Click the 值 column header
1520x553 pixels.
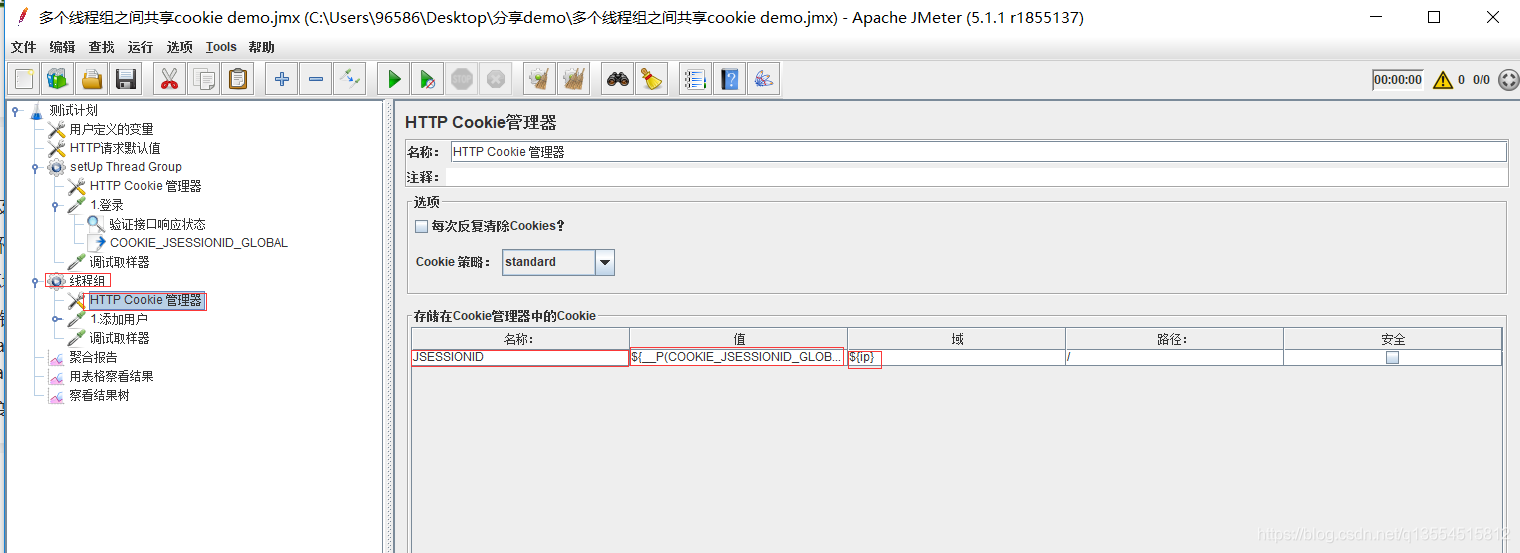click(739, 339)
